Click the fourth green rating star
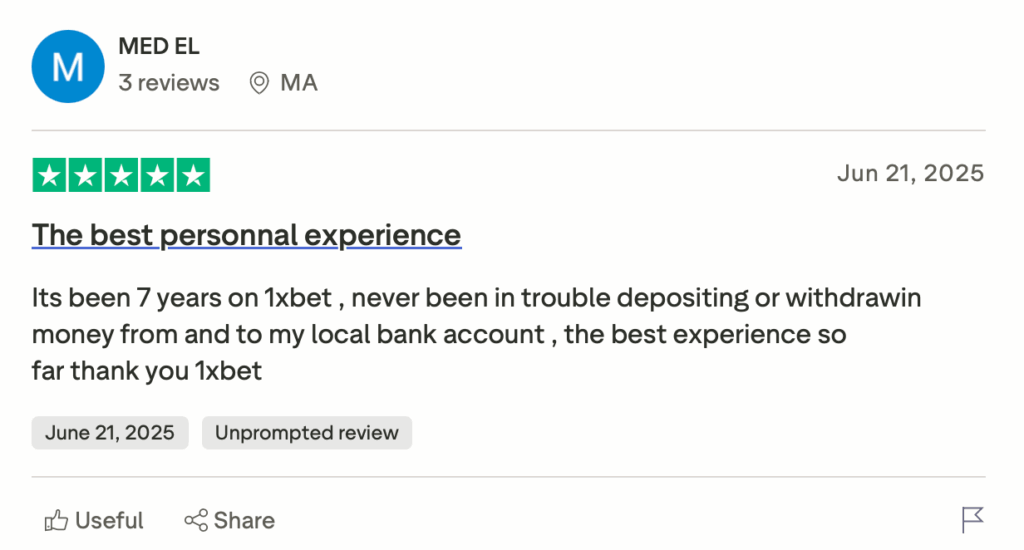 [x=157, y=175]
